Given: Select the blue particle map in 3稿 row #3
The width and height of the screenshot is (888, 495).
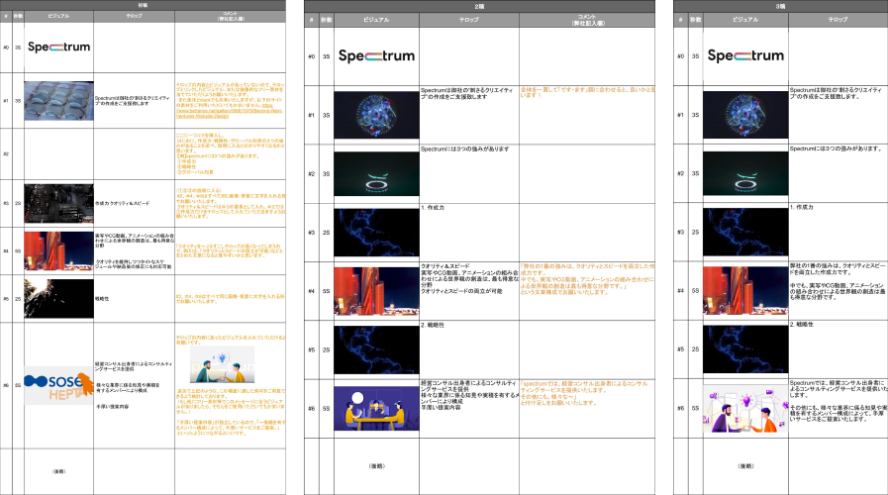Looking at the screenshot, I should click(x=746, y=232).
